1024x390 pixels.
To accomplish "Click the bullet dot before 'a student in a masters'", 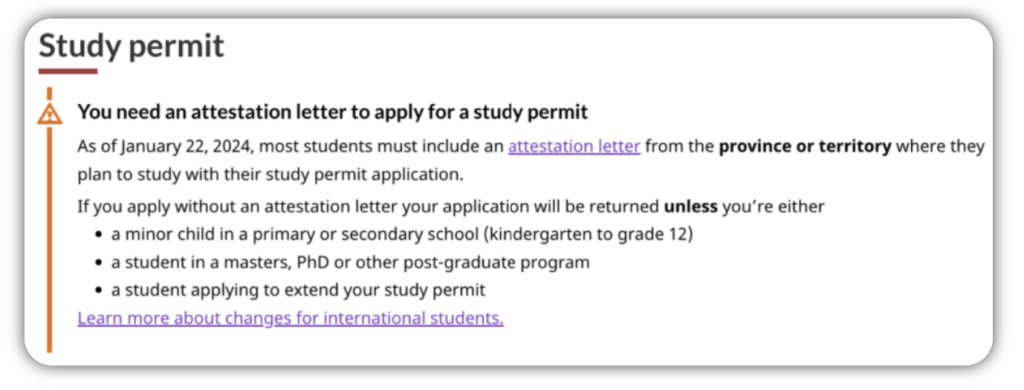I will point(99,263).
